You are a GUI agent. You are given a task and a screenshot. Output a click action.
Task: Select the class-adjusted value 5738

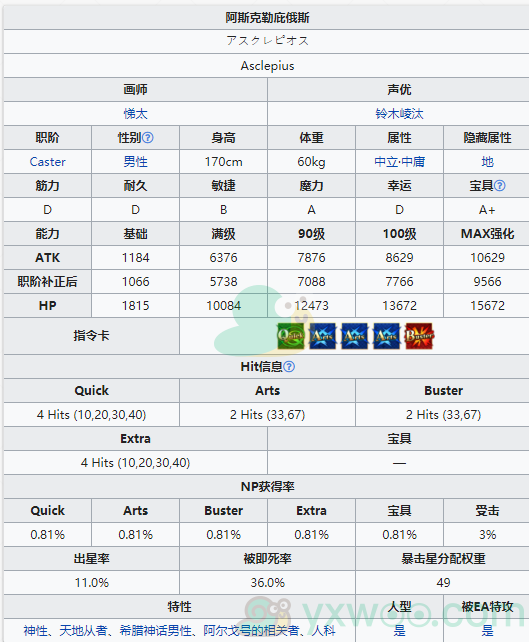tap(224, 282)
